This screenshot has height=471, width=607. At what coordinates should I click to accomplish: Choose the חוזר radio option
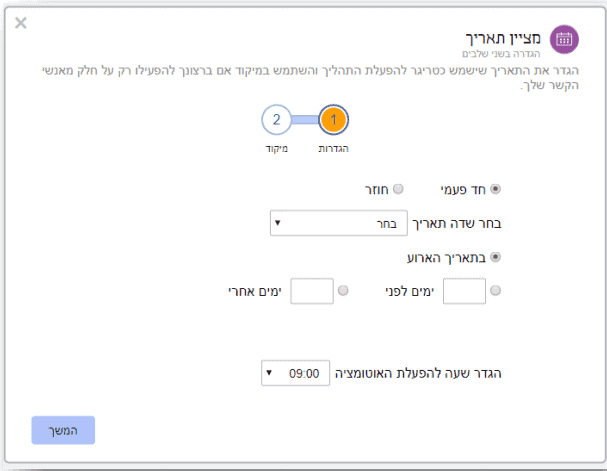398,189
